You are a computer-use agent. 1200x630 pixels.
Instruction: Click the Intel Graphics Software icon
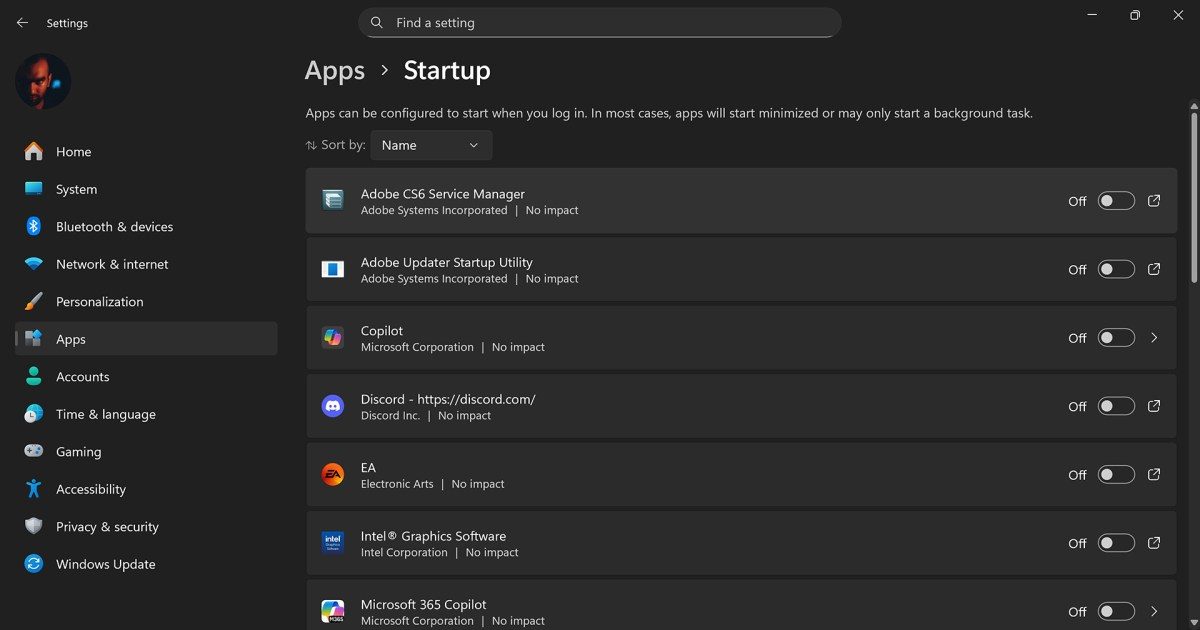point(333,543)
